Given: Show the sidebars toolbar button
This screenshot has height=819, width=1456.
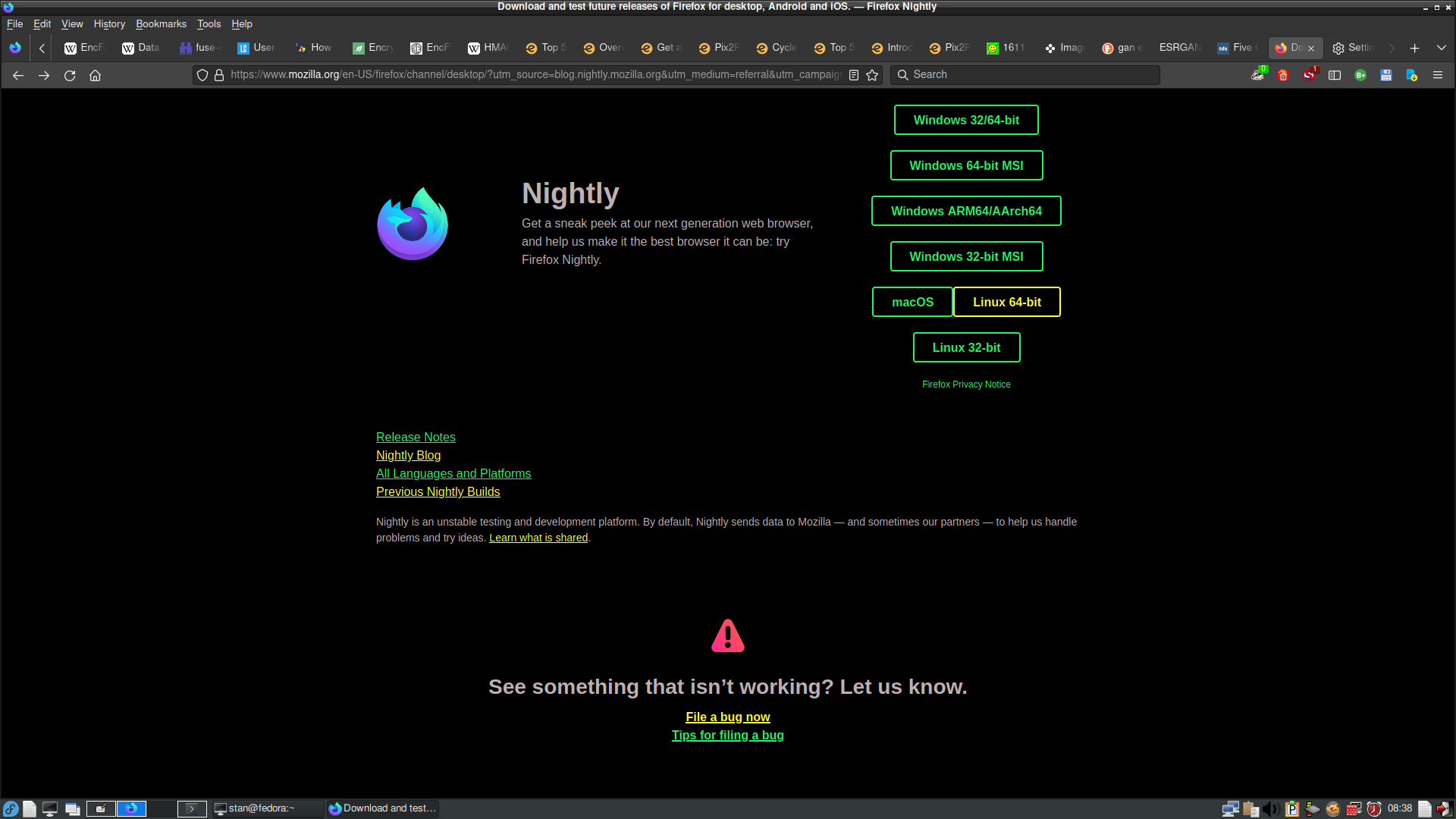Looking at the screenshot, I should pos(1335,75).
